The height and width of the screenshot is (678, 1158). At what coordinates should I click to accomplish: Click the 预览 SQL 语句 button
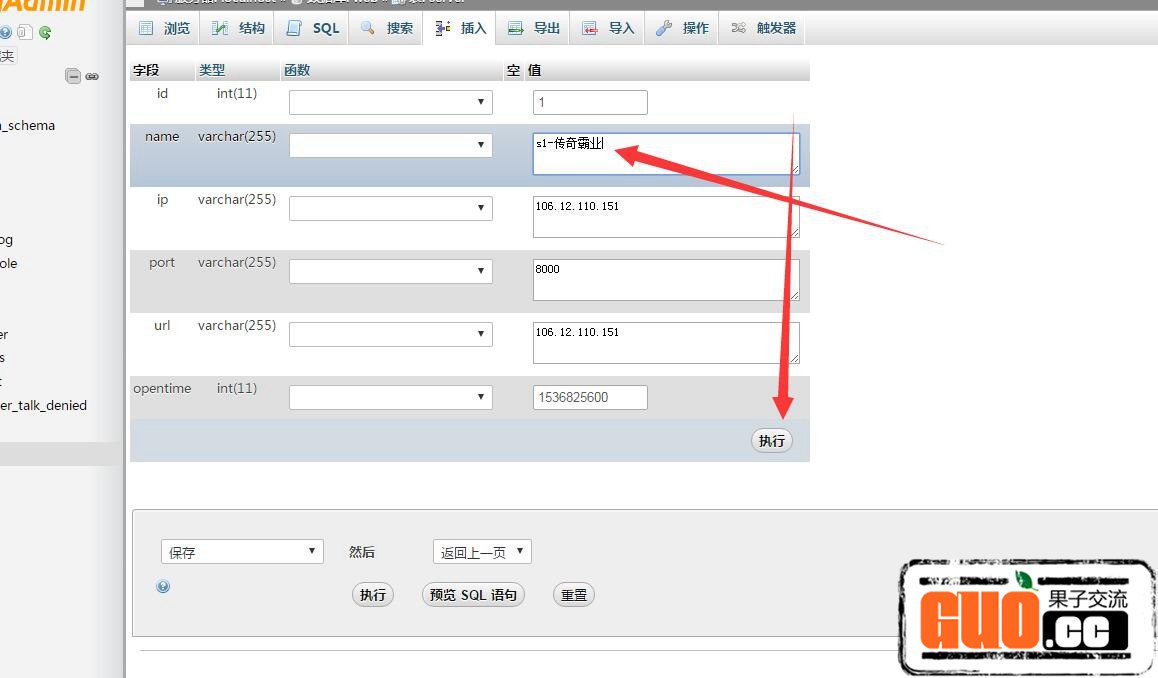tap(473, 595)
